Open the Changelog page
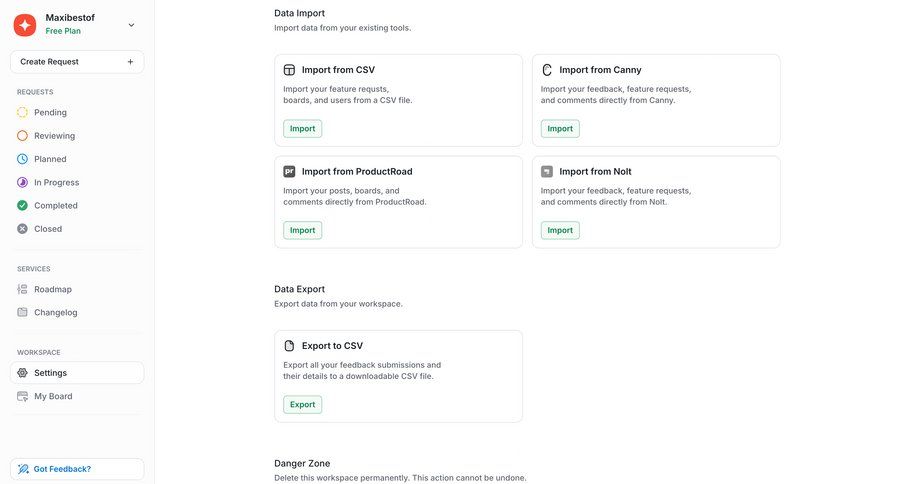The width and height of the screenshot is (900, 484). coord(55,312)
